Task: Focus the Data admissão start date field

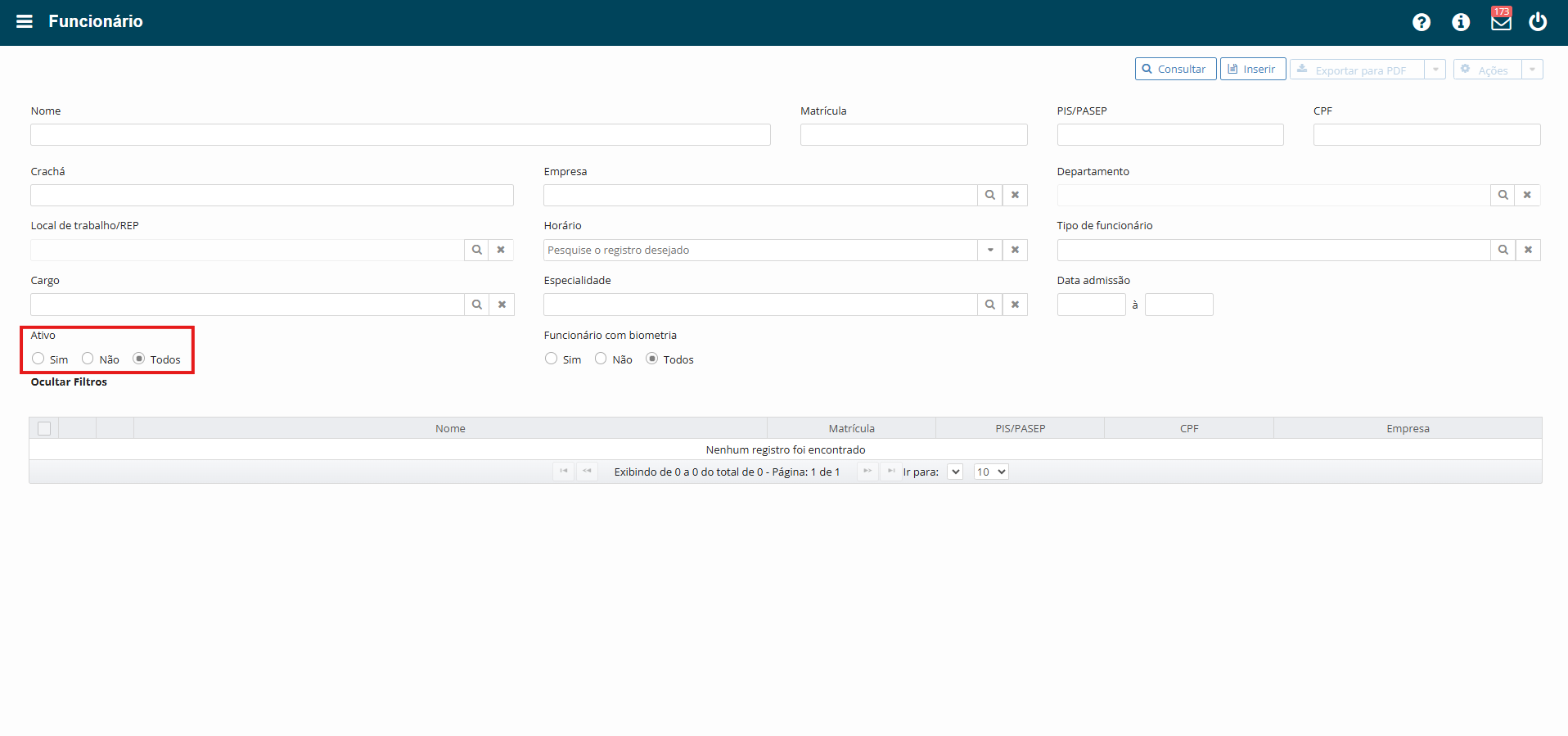Action: point(1091,305)
